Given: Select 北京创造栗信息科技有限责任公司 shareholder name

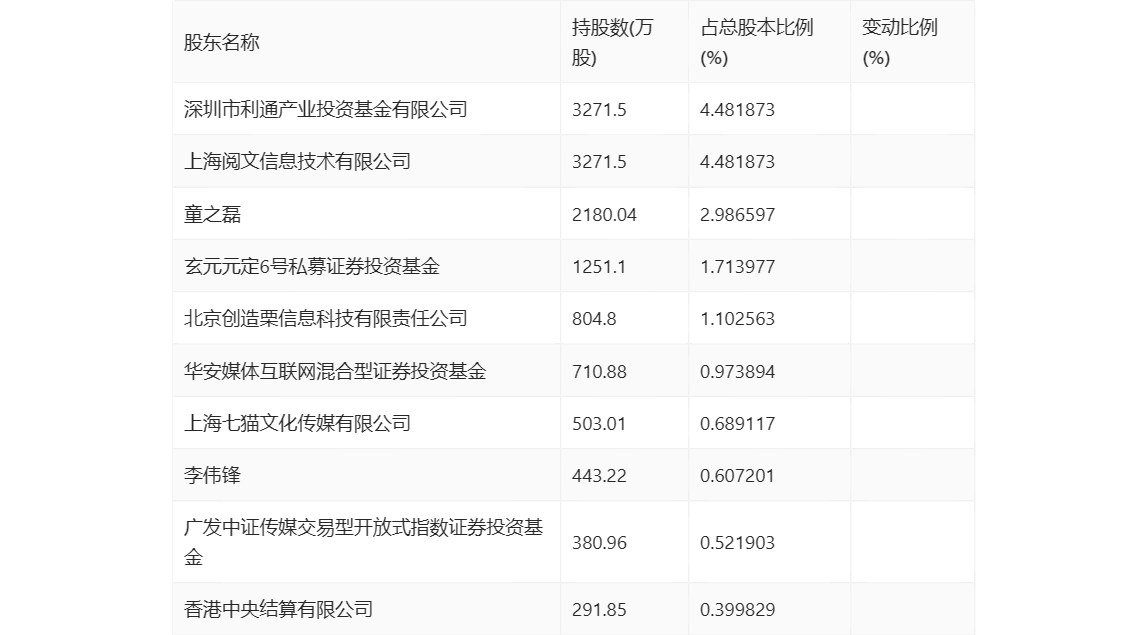Looking at the screenshot, I should [x=326, y=318].
